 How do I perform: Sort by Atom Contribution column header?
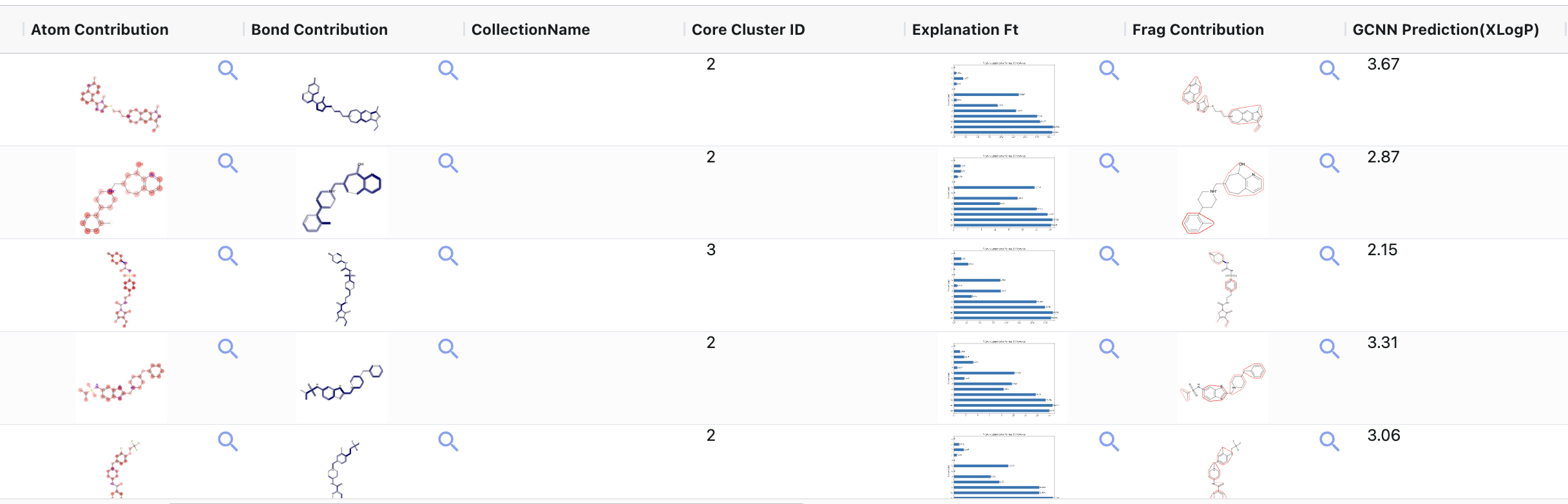(100, 30)
